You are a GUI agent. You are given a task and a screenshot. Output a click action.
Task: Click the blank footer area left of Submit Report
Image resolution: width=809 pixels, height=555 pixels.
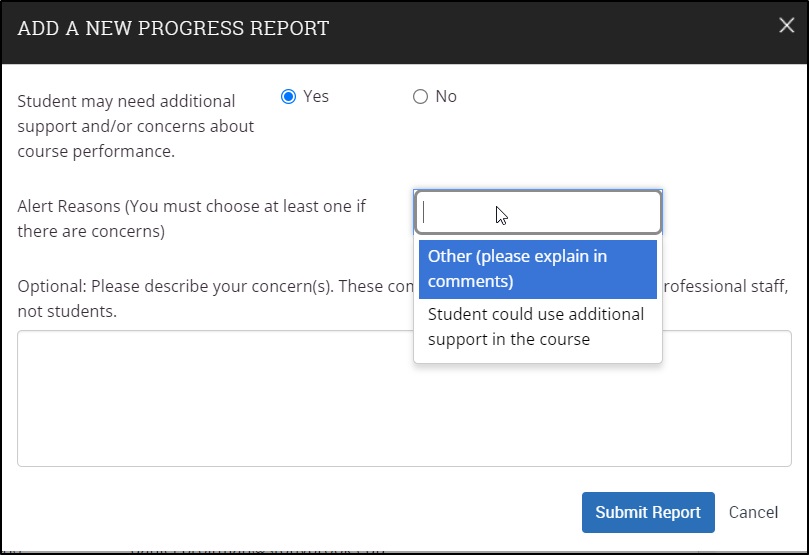pos(300,512)
